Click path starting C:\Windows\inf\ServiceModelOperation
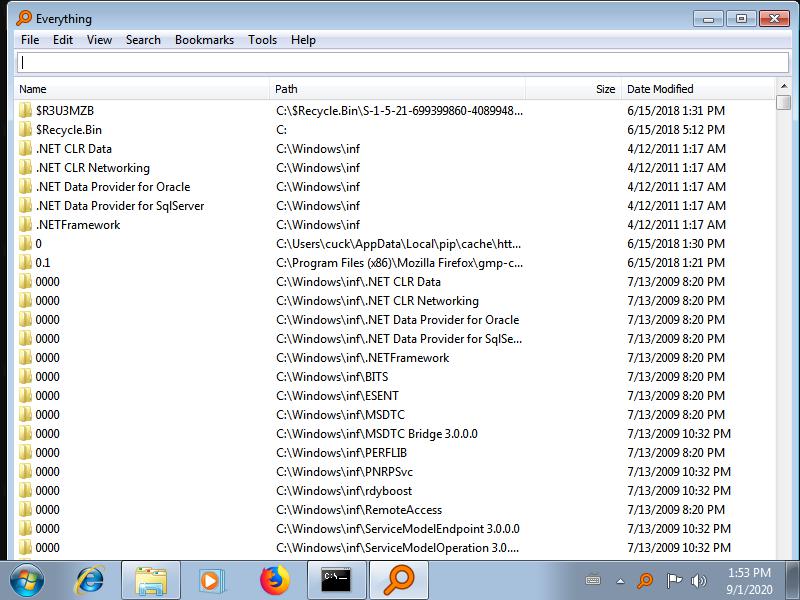The height and width of the screenshot is (600, 800). (397, 547)
